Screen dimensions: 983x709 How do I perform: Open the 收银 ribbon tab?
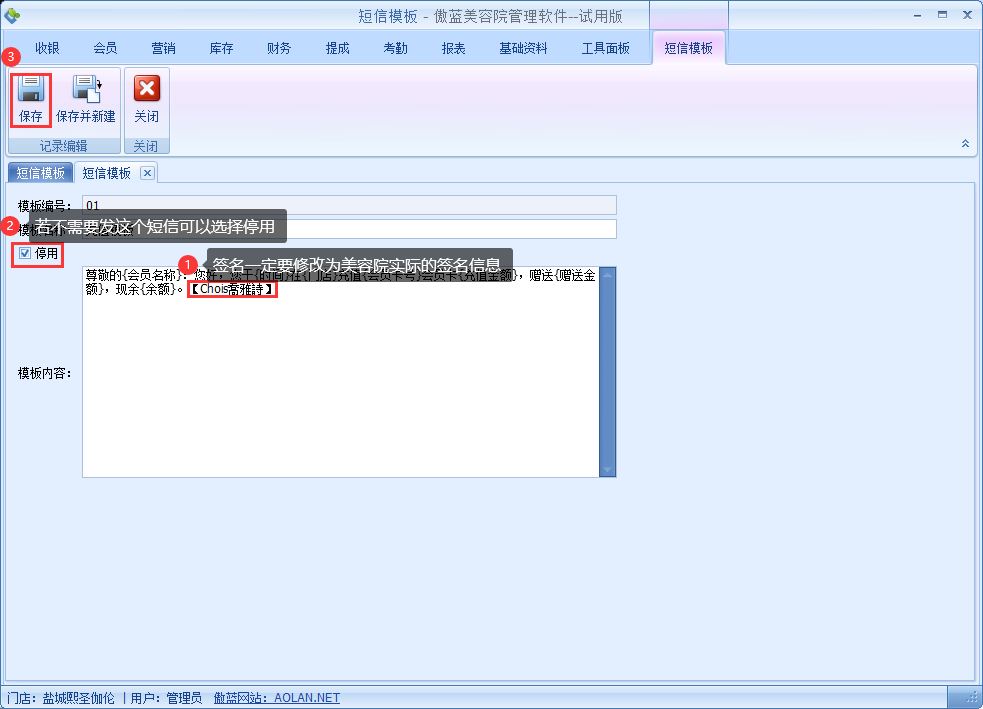coord(48,48)
